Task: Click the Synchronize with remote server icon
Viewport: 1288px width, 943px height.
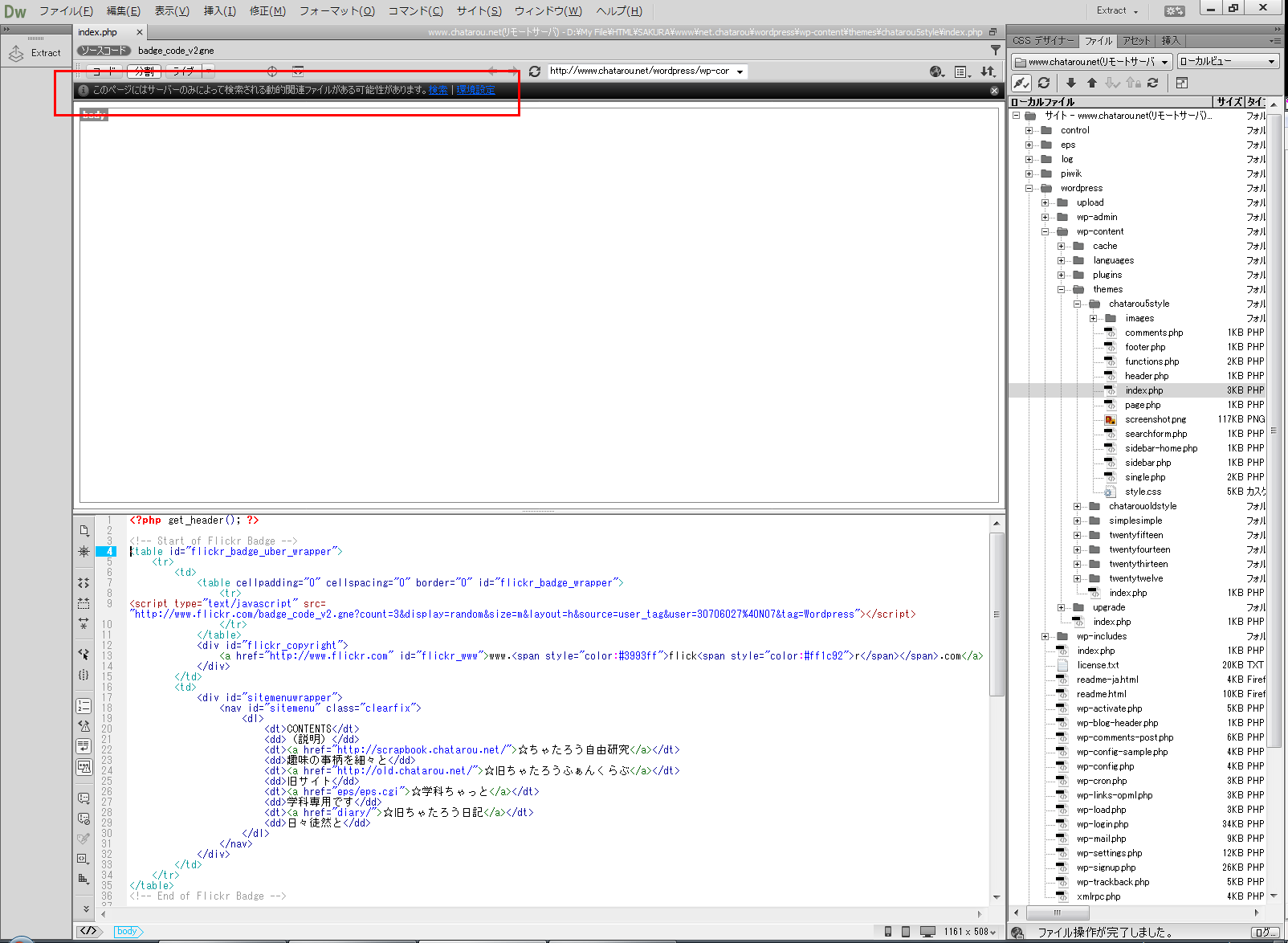Action: coord(1153,83)
